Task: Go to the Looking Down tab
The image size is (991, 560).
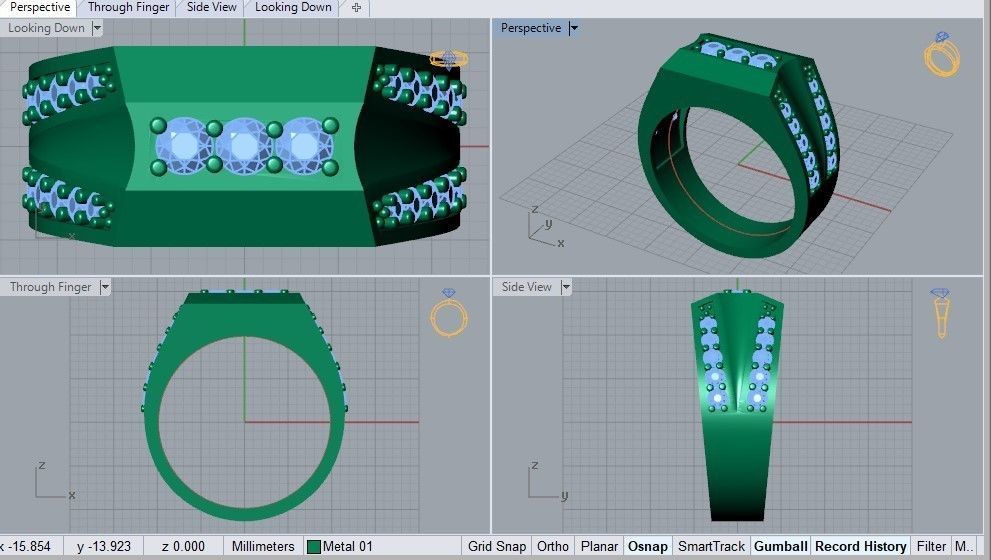Action: coord(293,8)
